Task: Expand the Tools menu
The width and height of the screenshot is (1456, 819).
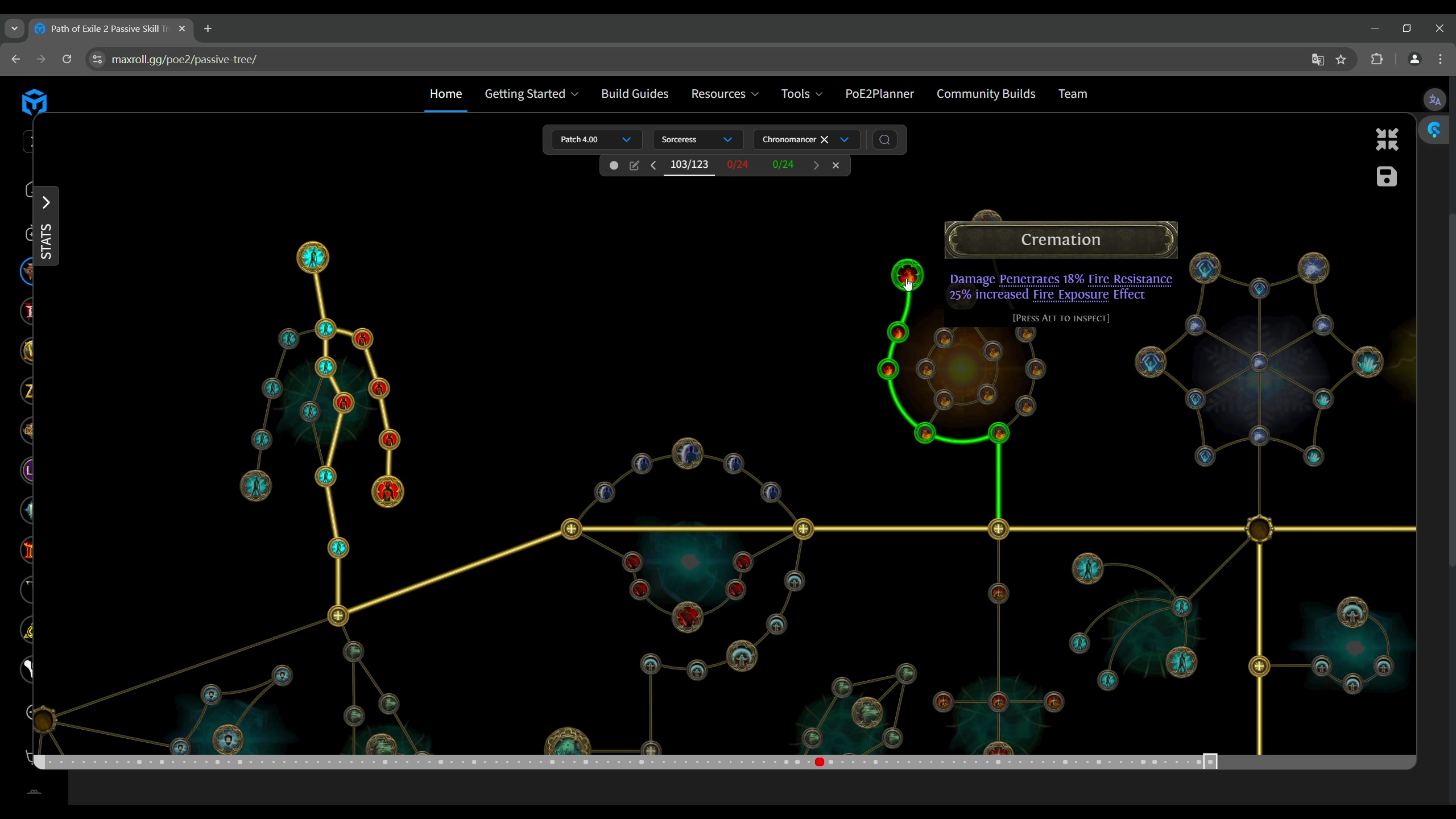Action: coord(801,94)
